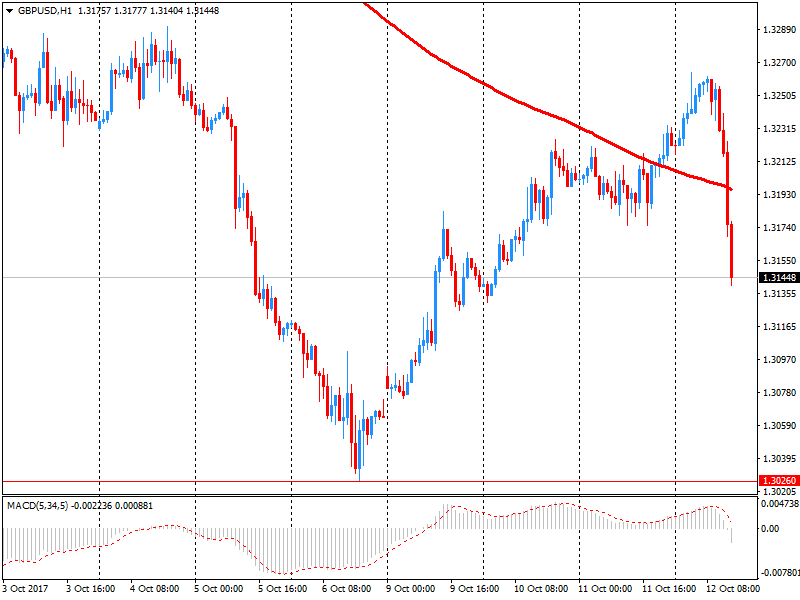Viewport: 800px width, 600px height.
Task: Click the MACD scale value 0.004738
Action: click(780, 504)
